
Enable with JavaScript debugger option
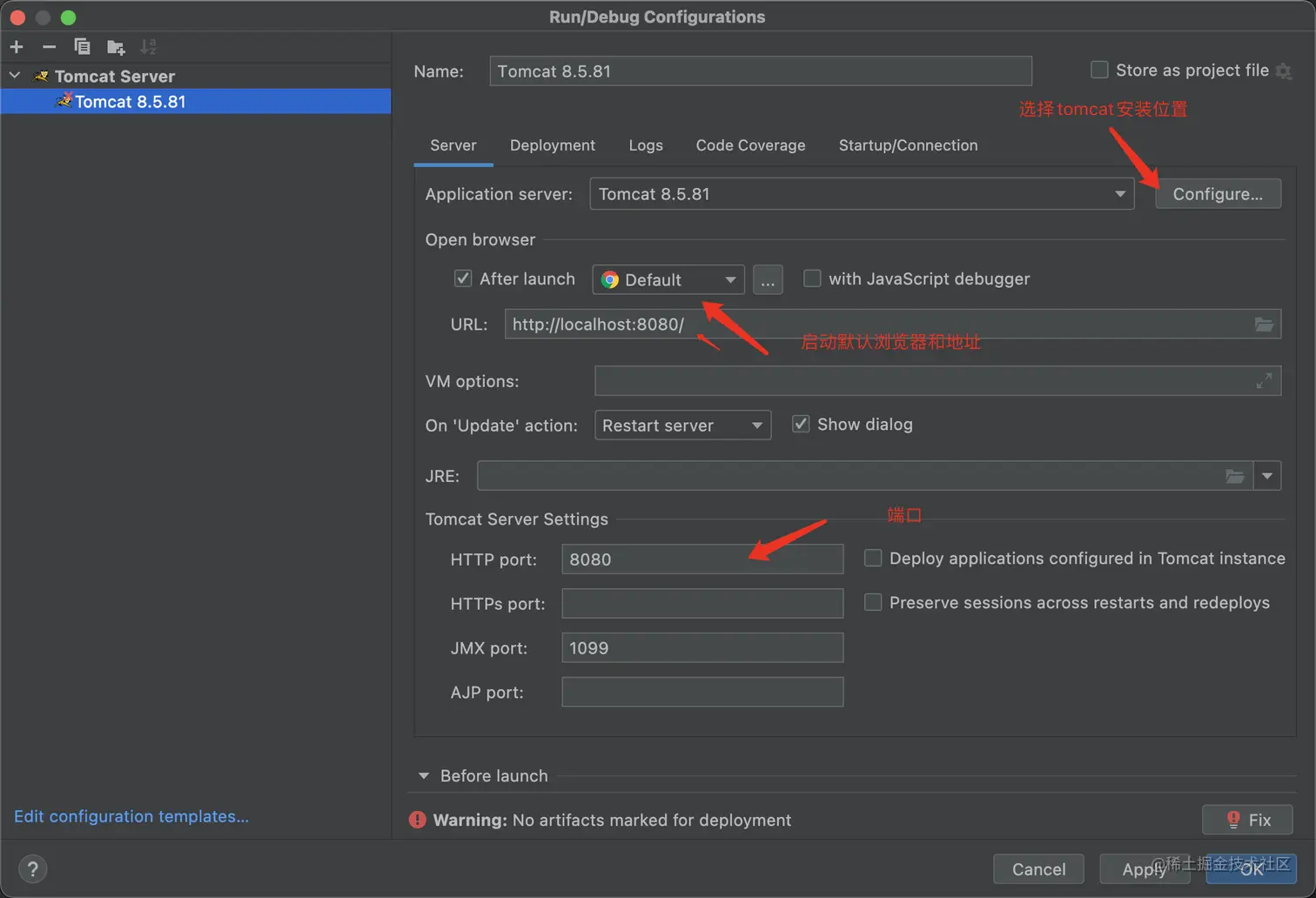(x=812, y=278)
